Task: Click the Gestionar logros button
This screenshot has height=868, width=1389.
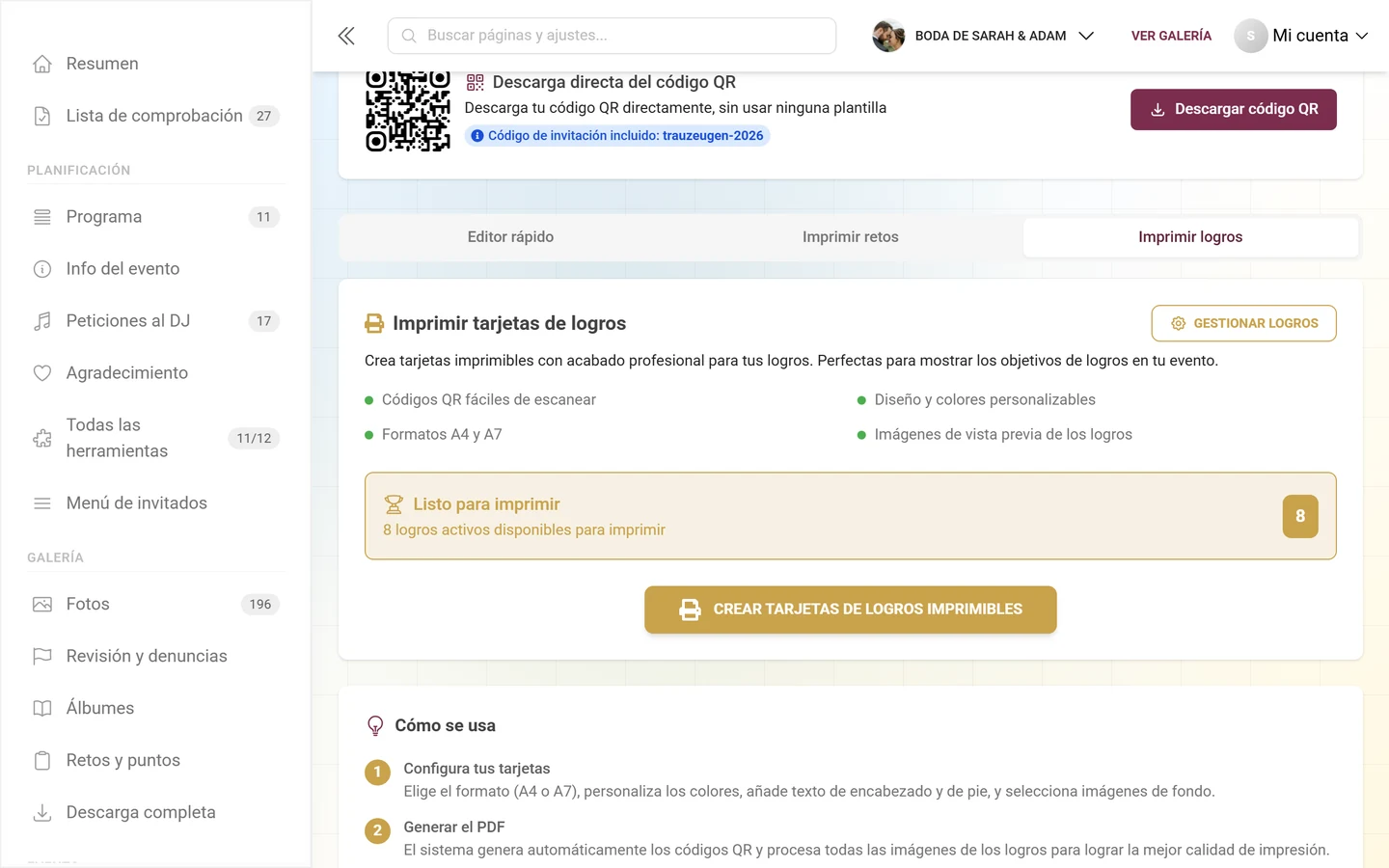Action: point(1244,324)
